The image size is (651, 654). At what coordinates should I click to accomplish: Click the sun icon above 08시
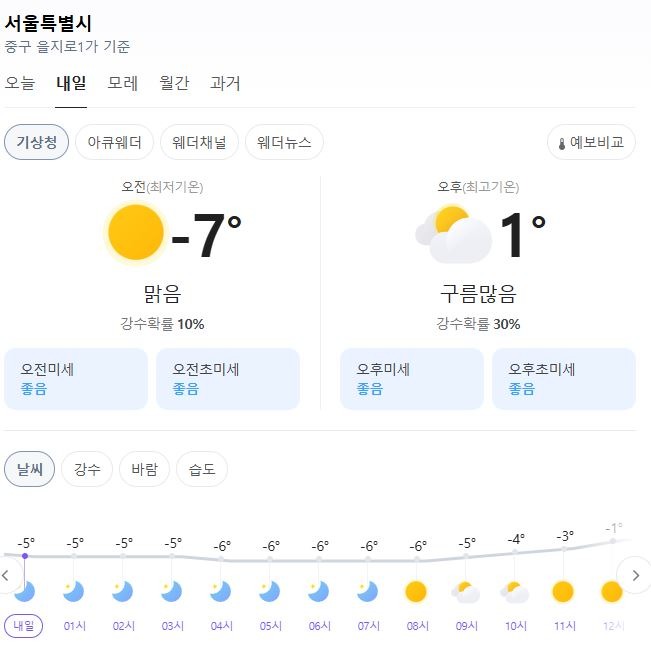click(416, 591)
